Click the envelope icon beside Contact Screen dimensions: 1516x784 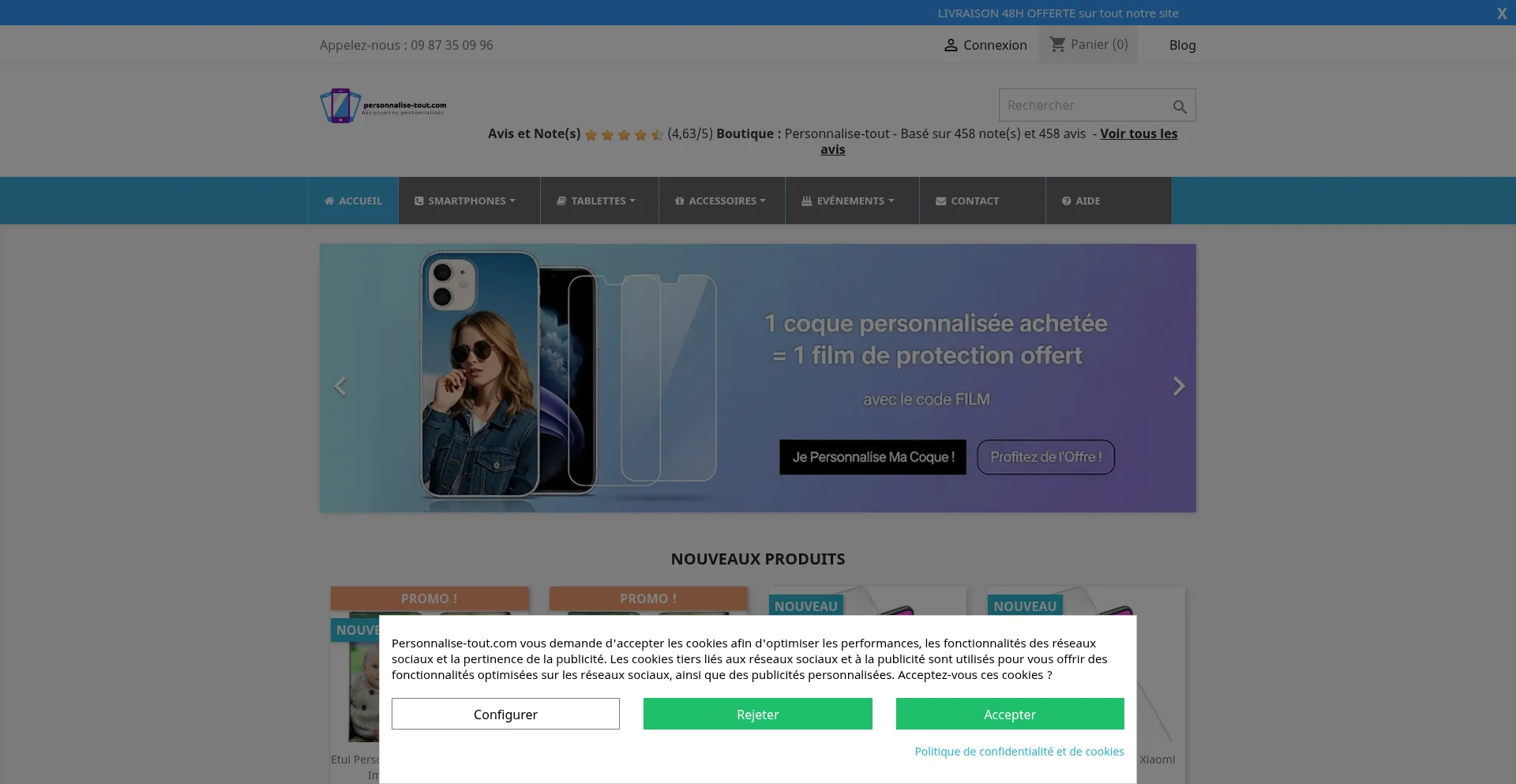click(x=940, y=201)
